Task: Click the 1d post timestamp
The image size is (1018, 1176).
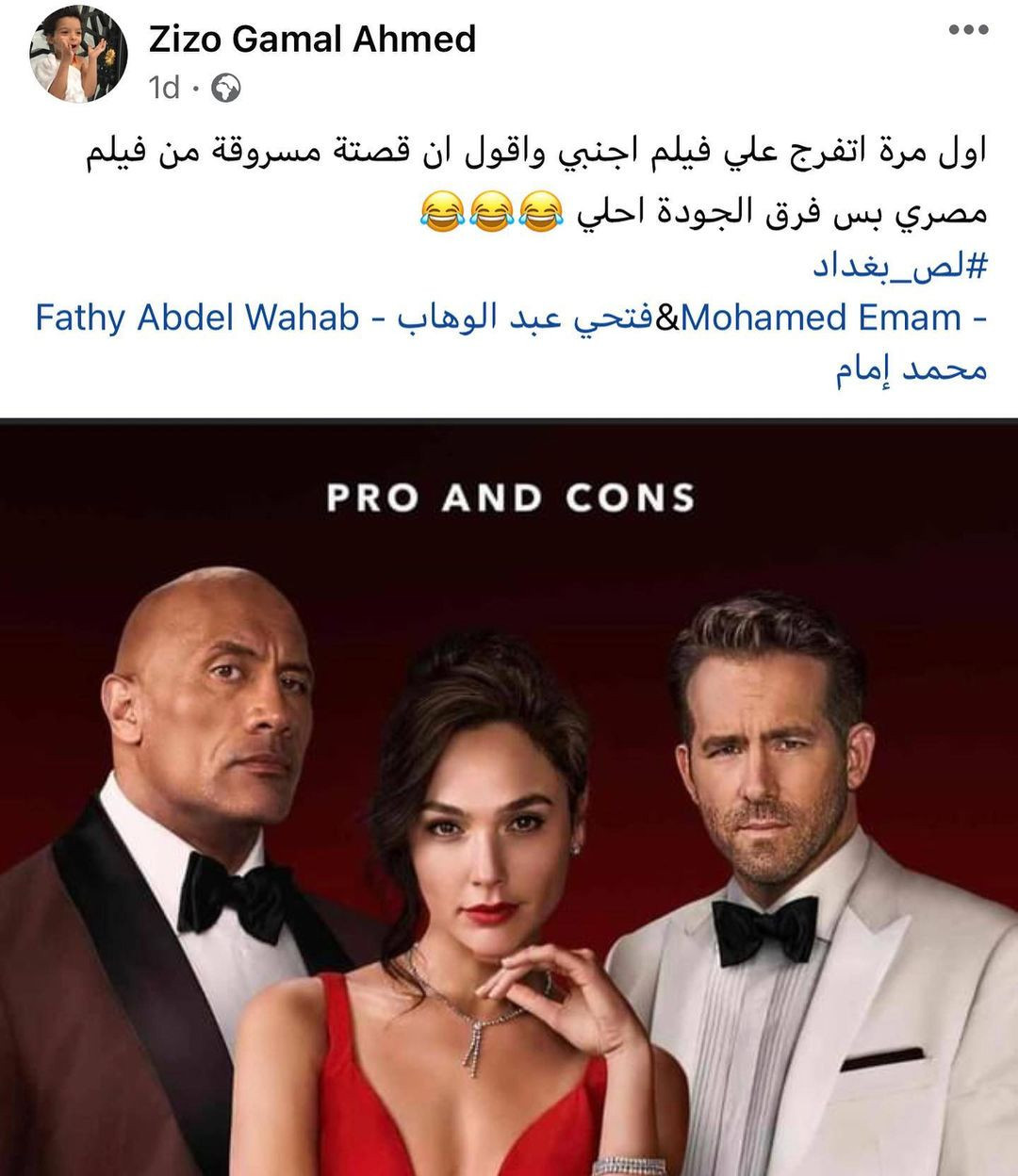Action: coord(164,89)
